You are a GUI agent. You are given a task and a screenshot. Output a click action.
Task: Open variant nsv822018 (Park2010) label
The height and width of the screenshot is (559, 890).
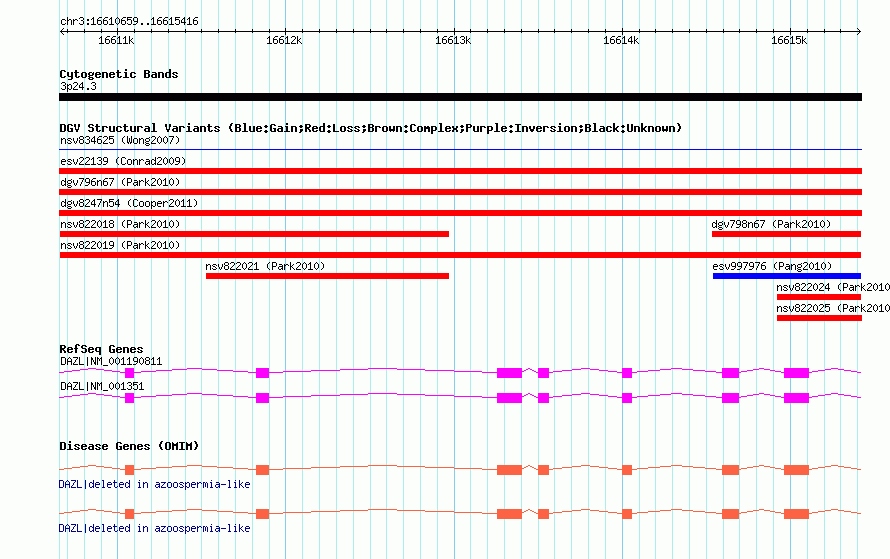120,224
